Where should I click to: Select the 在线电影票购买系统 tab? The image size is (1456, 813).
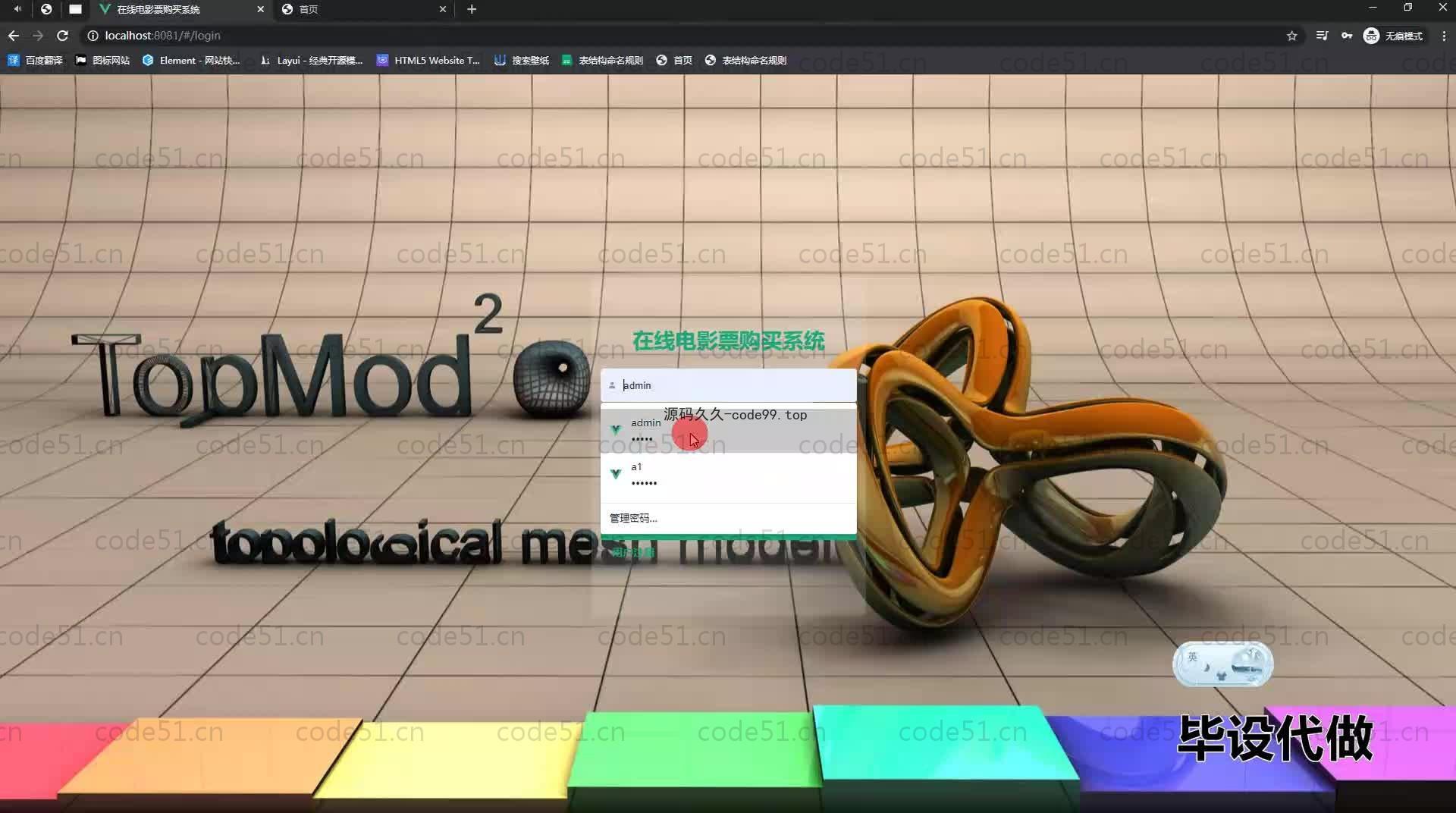pyautogui.click(x=180, y=9)
